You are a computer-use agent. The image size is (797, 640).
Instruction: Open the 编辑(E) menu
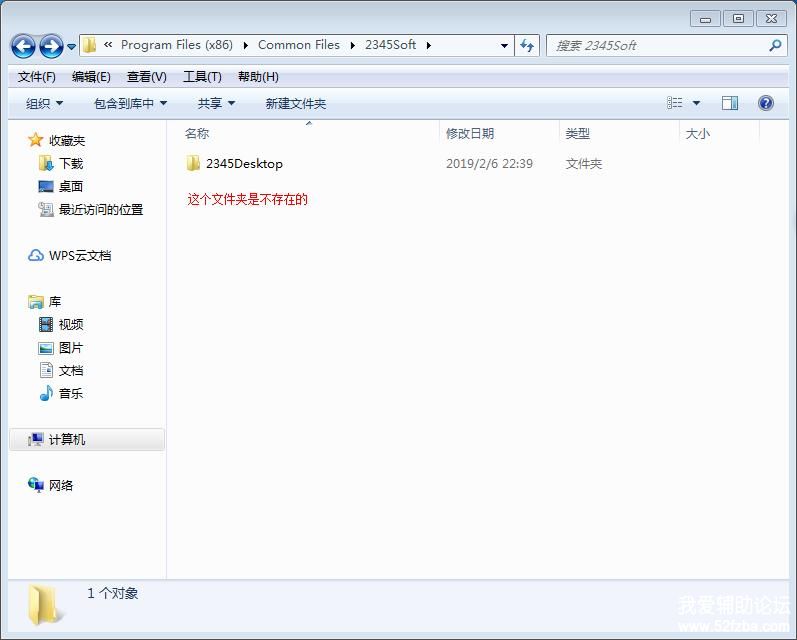91,77
